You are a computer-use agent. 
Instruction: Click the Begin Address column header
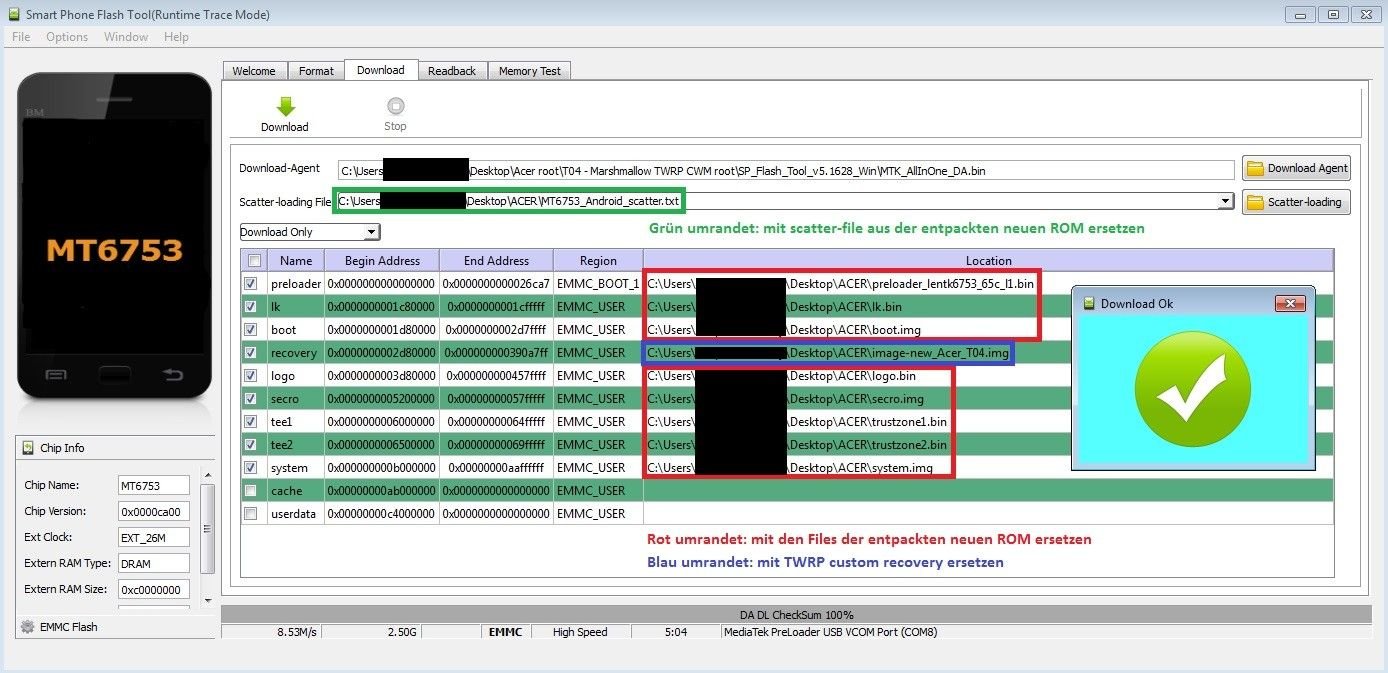point(381,261)
